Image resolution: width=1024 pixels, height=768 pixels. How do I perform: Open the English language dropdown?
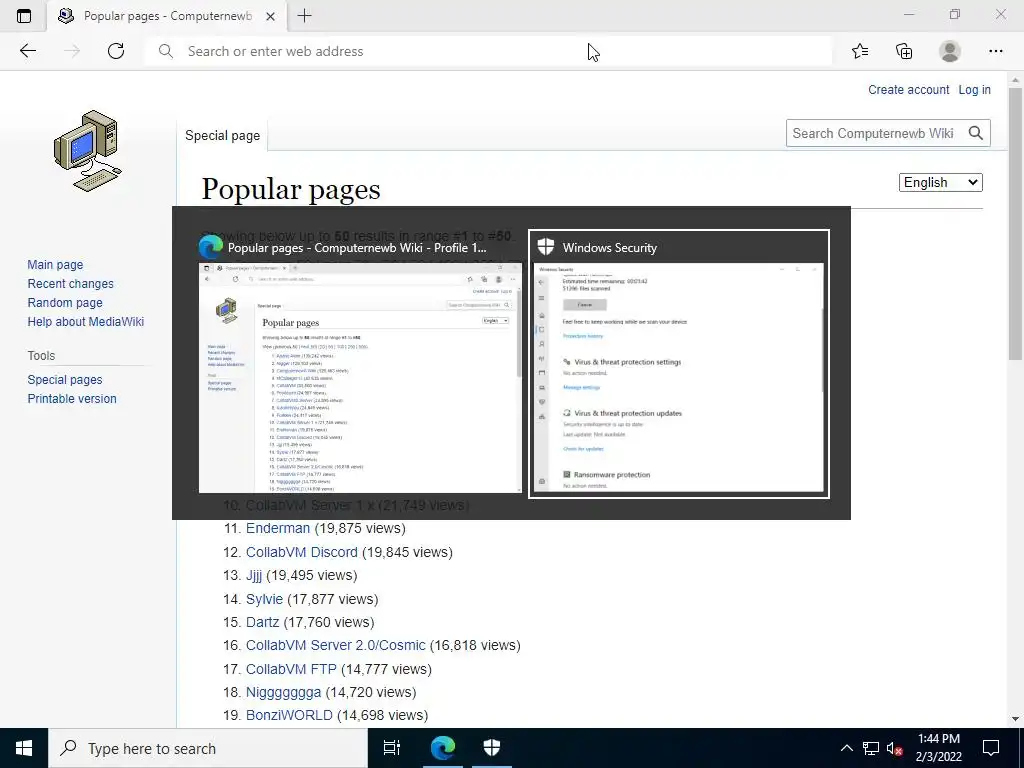coord(940,182)
